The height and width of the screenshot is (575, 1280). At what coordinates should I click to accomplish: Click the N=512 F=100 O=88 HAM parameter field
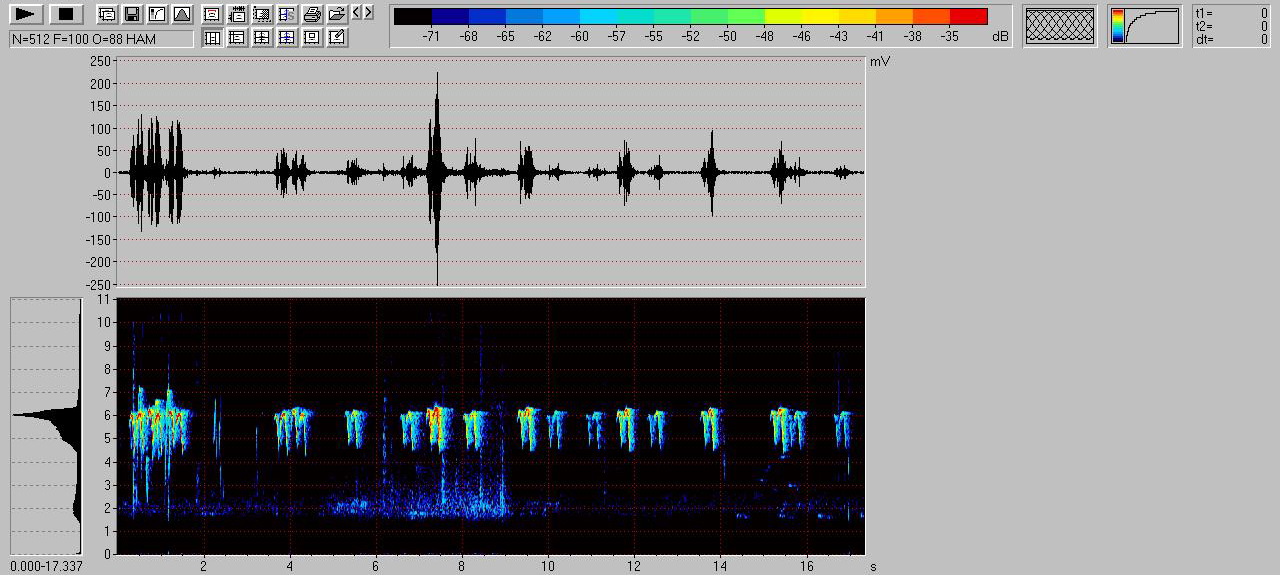[101, 38]
